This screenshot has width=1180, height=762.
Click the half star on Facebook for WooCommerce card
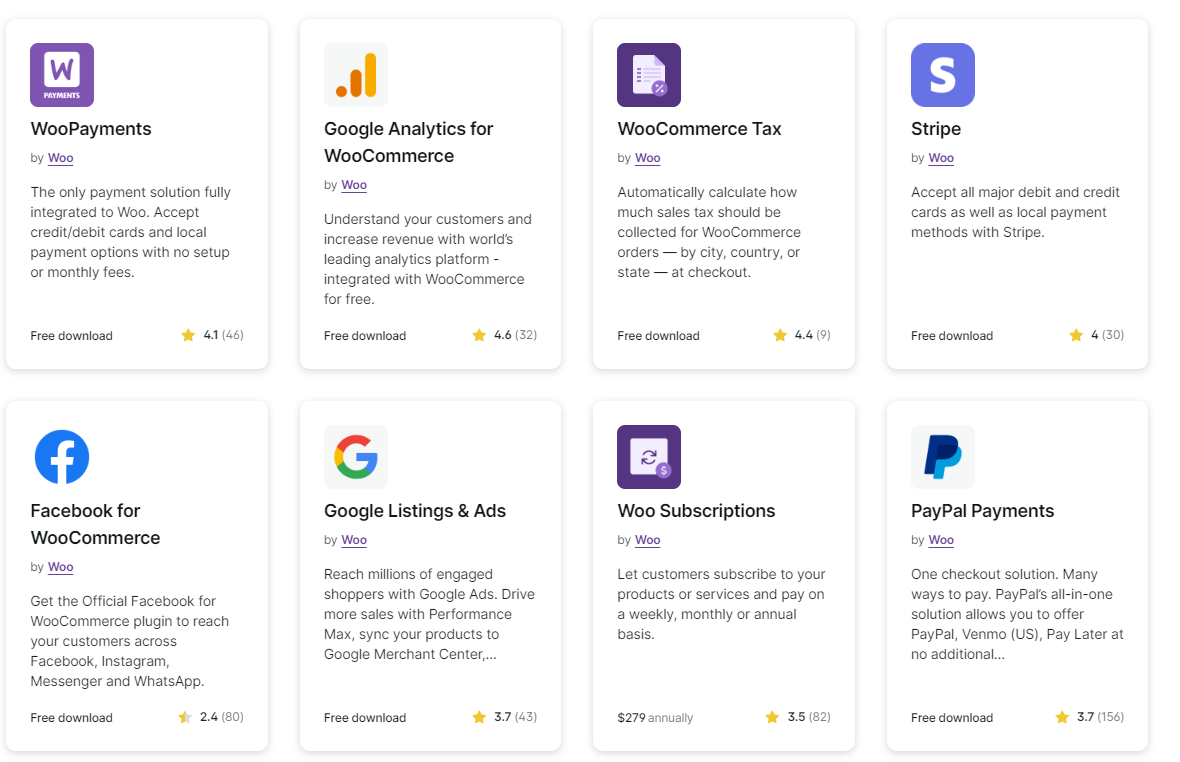[185, 717]
